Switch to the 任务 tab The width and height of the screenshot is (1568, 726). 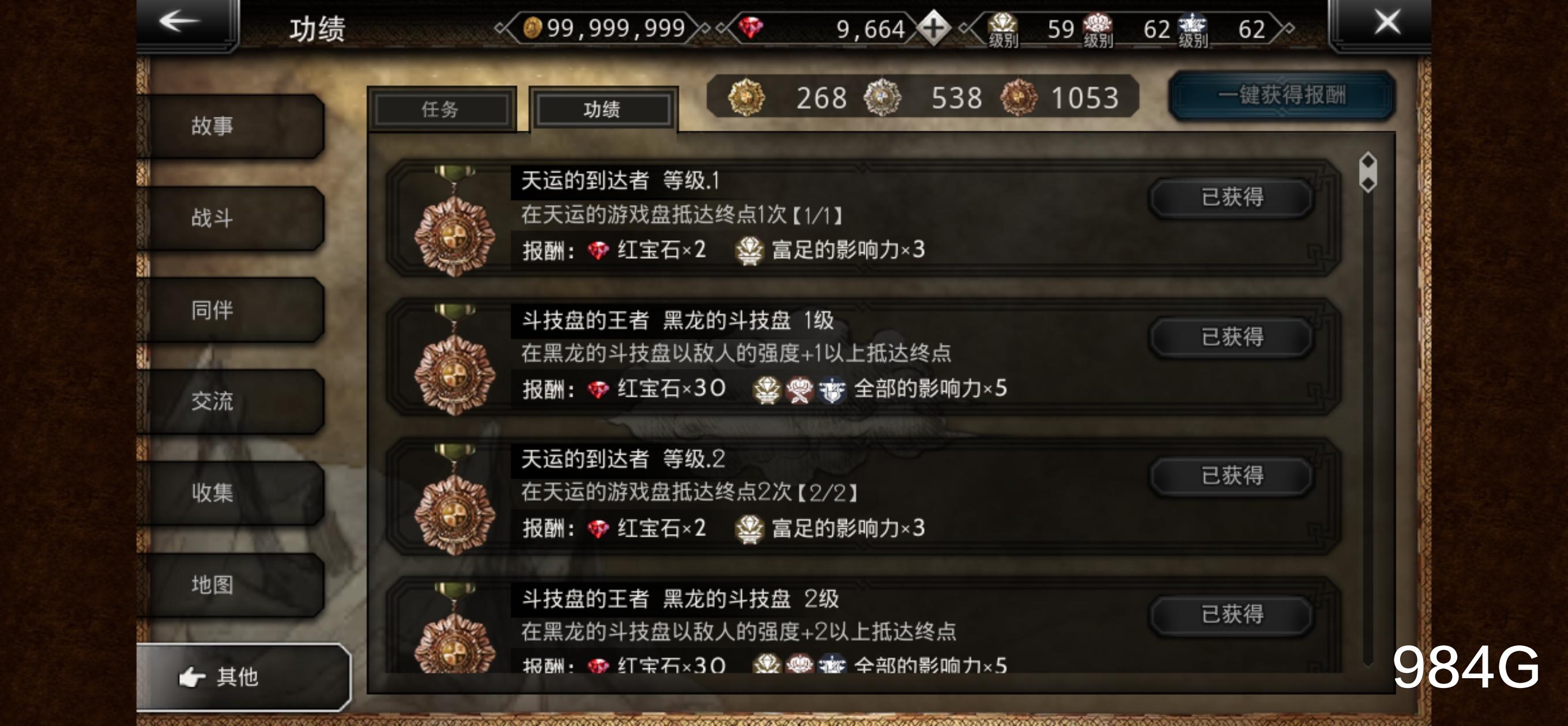coord(440,109)
